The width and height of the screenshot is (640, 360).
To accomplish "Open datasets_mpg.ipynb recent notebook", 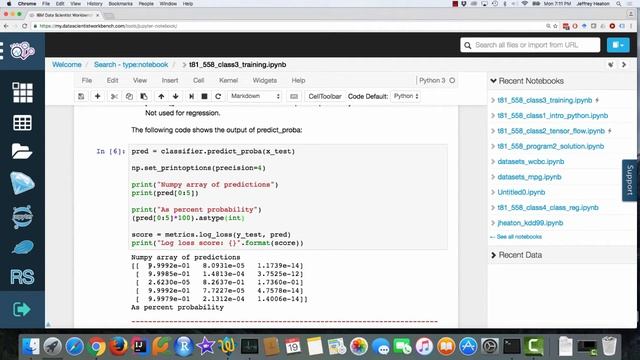I will 529,177.
